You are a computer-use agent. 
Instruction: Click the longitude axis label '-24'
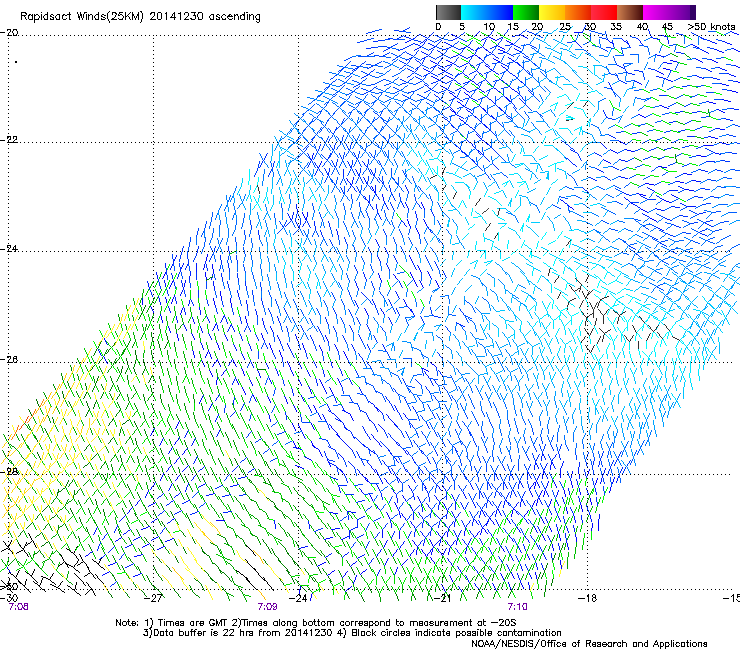[298, 598]
